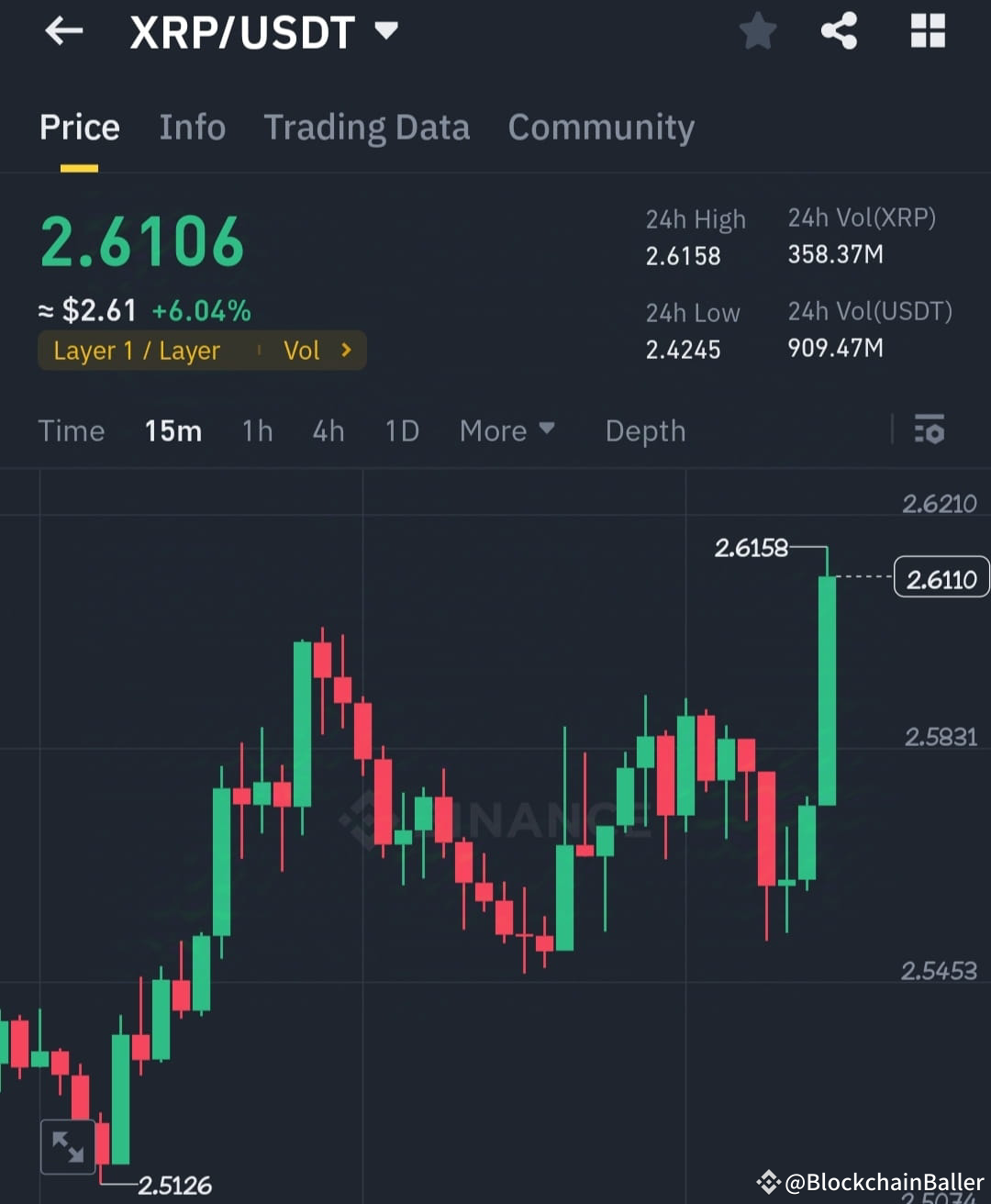Click the back arrow to exit chart
The height and width of the screenshot is (1204, 991).
(x=62, y=30)
